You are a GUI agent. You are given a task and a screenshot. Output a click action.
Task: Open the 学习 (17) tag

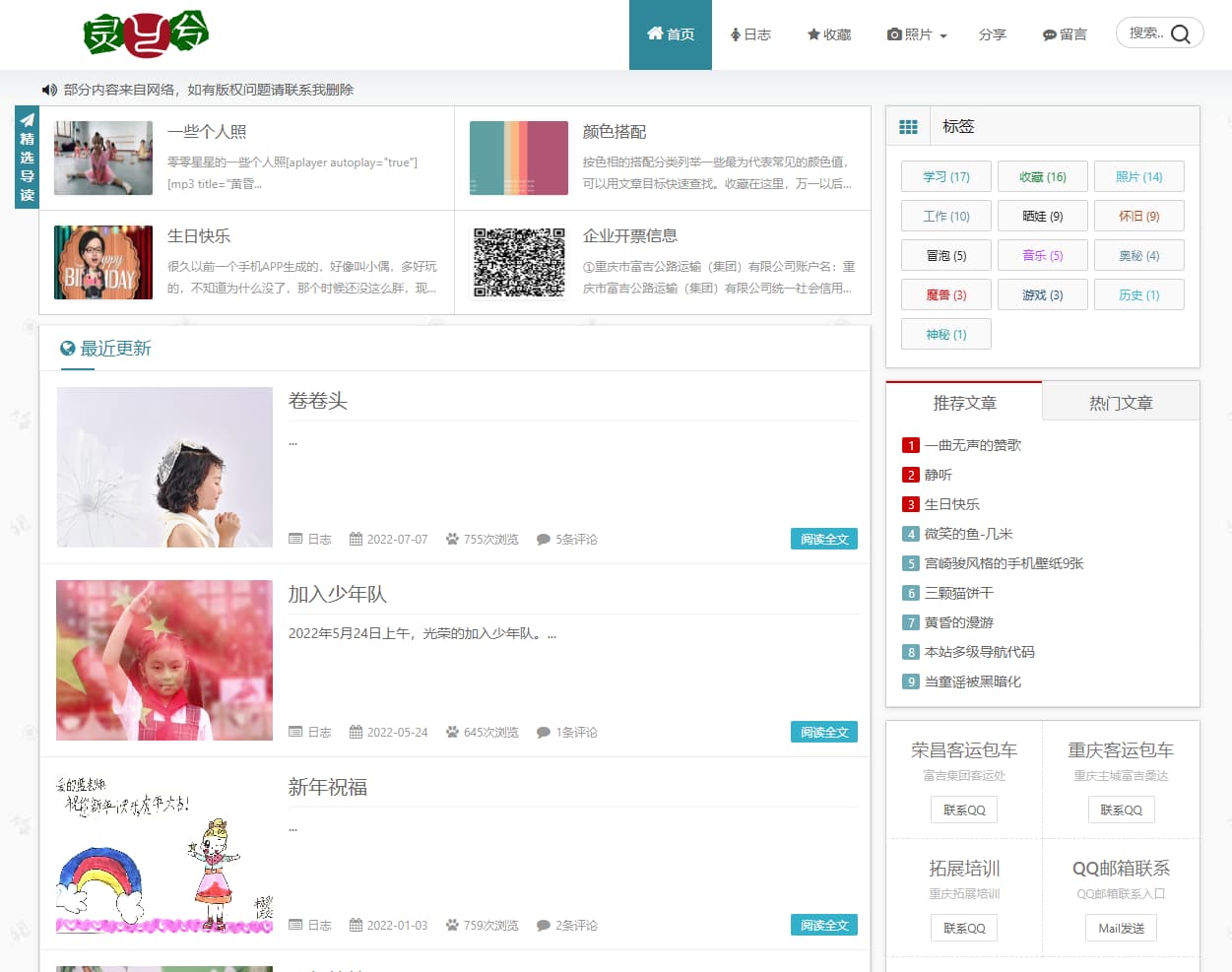[945, 177]
